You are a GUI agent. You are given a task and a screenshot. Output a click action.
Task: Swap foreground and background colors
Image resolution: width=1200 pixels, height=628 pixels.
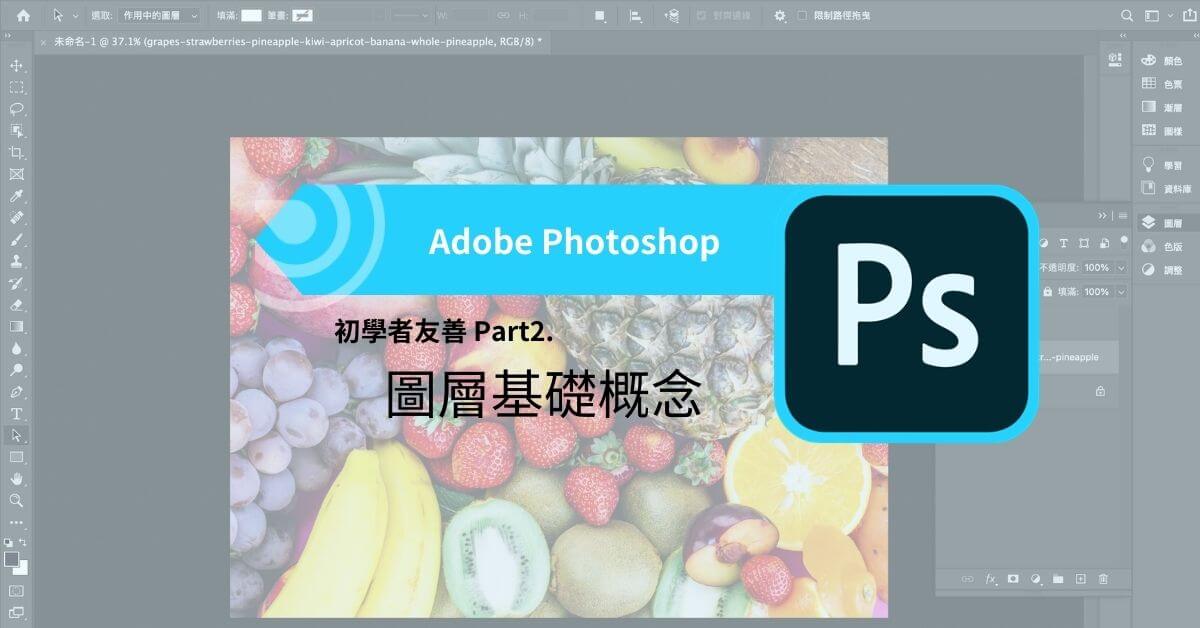tap(23, 542)
